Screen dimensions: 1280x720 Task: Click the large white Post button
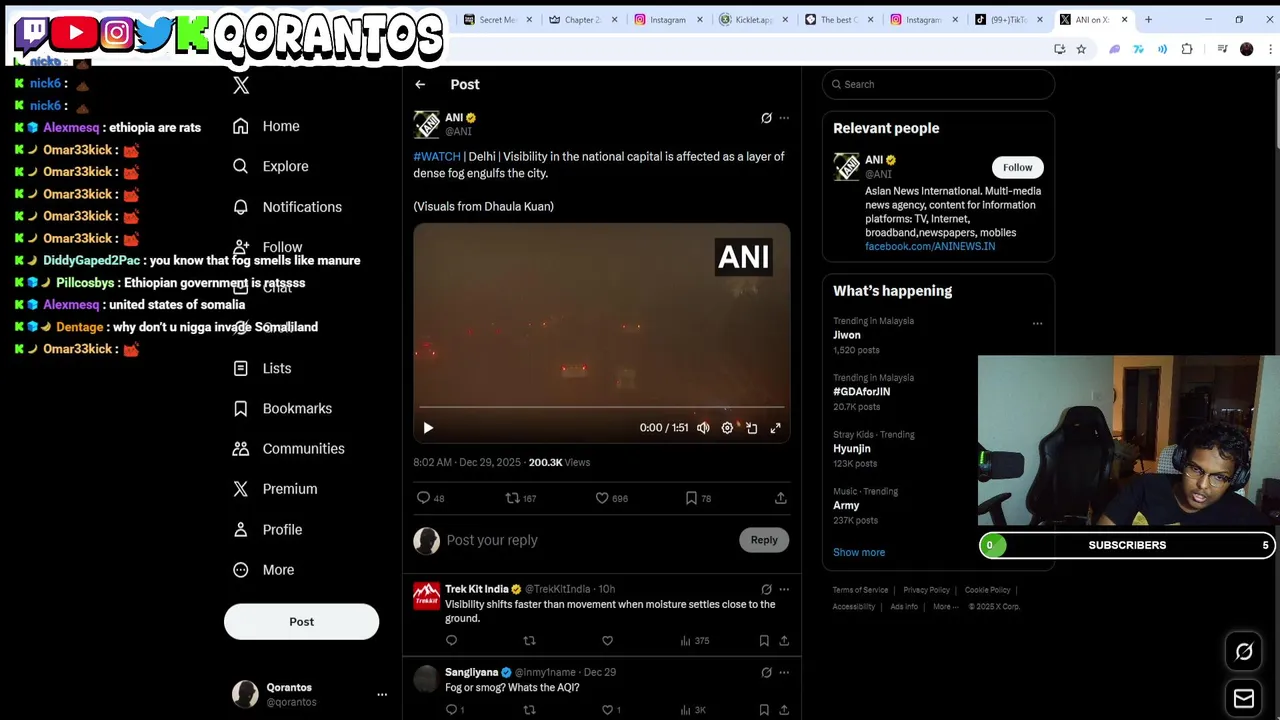(301, 622)
